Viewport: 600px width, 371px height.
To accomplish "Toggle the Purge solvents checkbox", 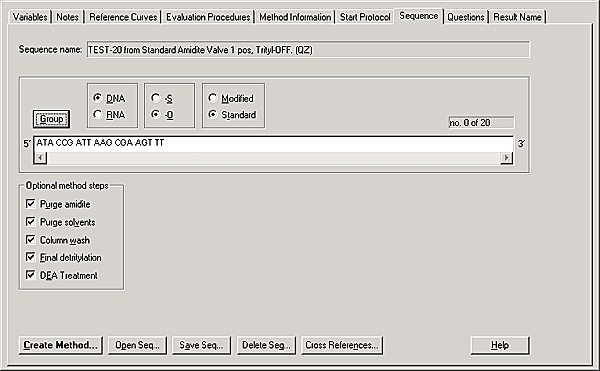I will pyautogui.click(x=31, y=222).
